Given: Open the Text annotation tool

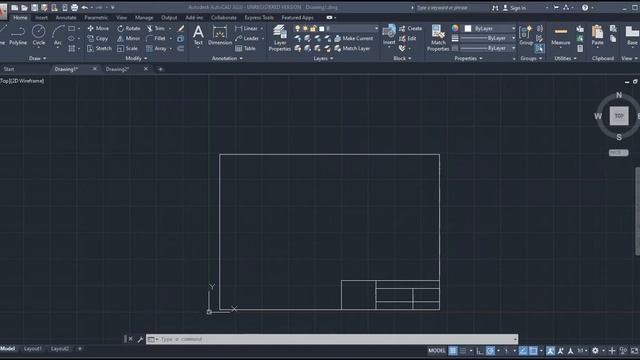Looking at the screenshot, I should pos(198,35).
